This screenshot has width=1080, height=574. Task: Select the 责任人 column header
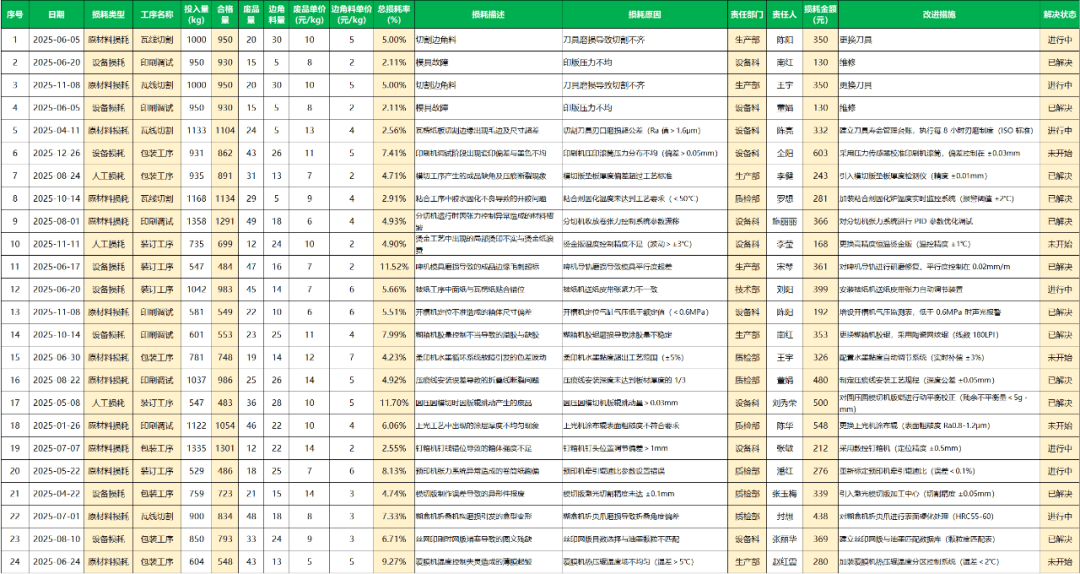coord(785,14)
